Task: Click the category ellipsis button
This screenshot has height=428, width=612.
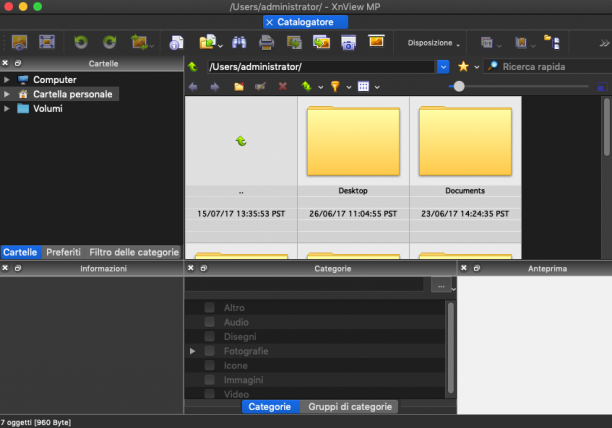Action: 441,286
